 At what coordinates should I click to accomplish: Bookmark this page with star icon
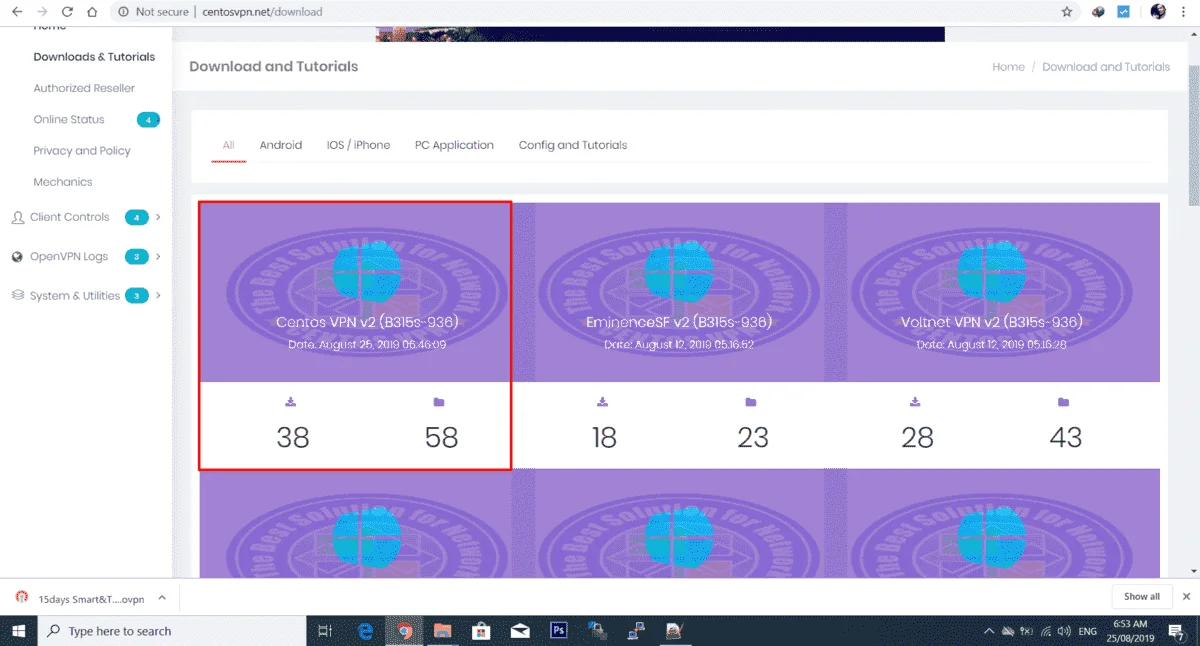coord(1067,12)
